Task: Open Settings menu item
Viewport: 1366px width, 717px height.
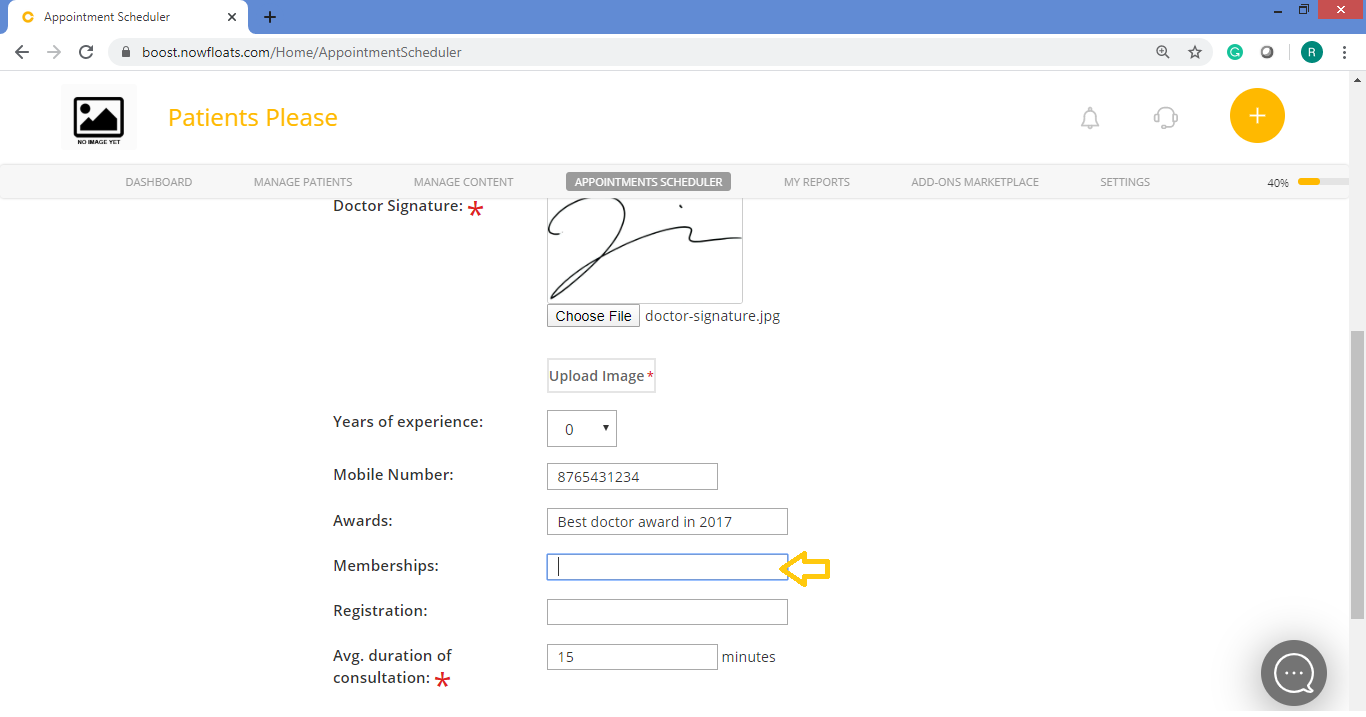Action: [1125, 182]
